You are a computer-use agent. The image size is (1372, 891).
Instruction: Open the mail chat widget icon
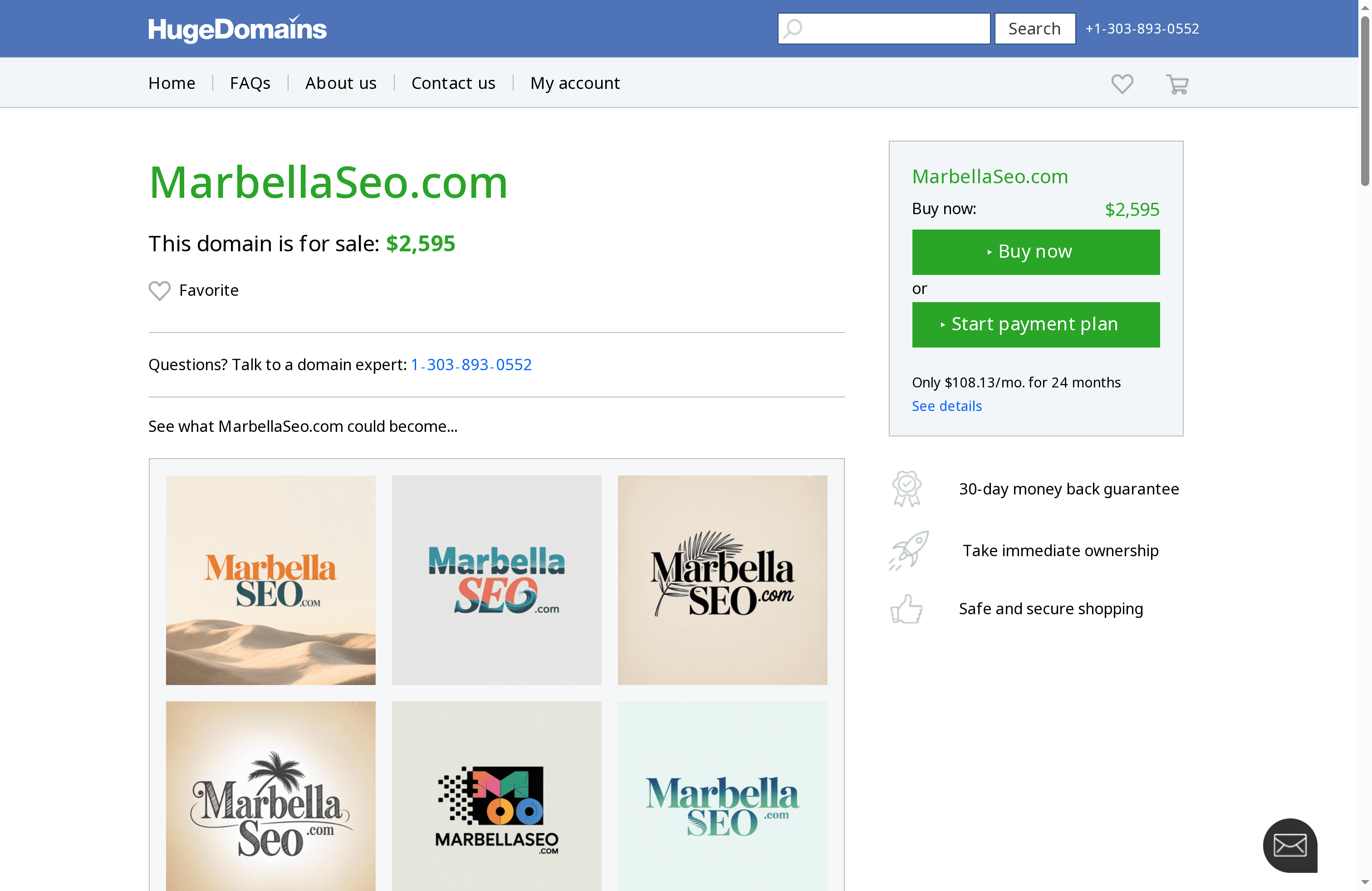click(x=1289, y=845)
